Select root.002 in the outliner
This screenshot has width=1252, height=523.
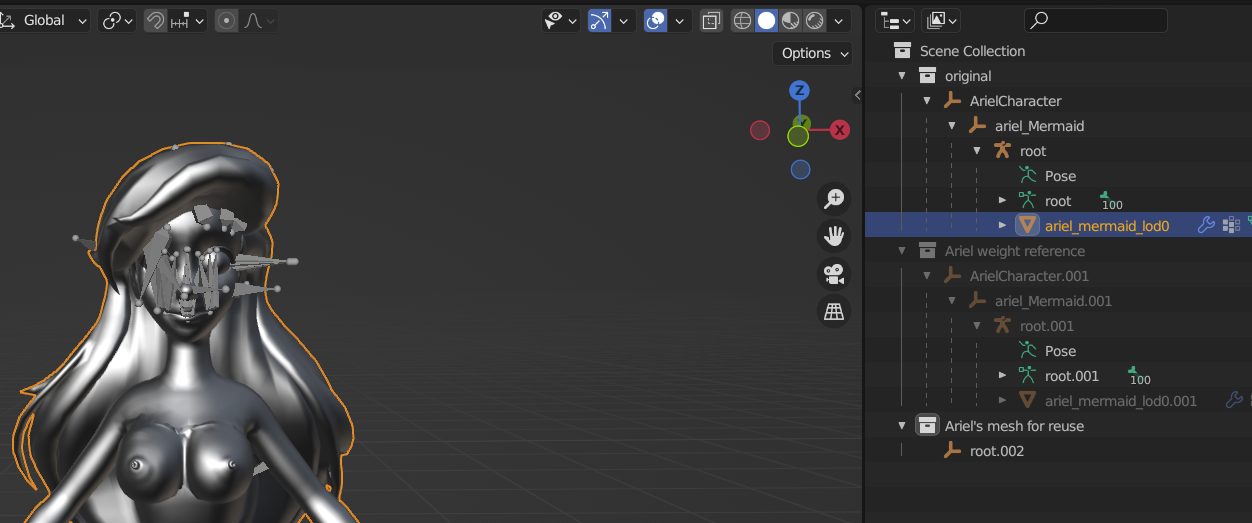click(x=996, y=451)
